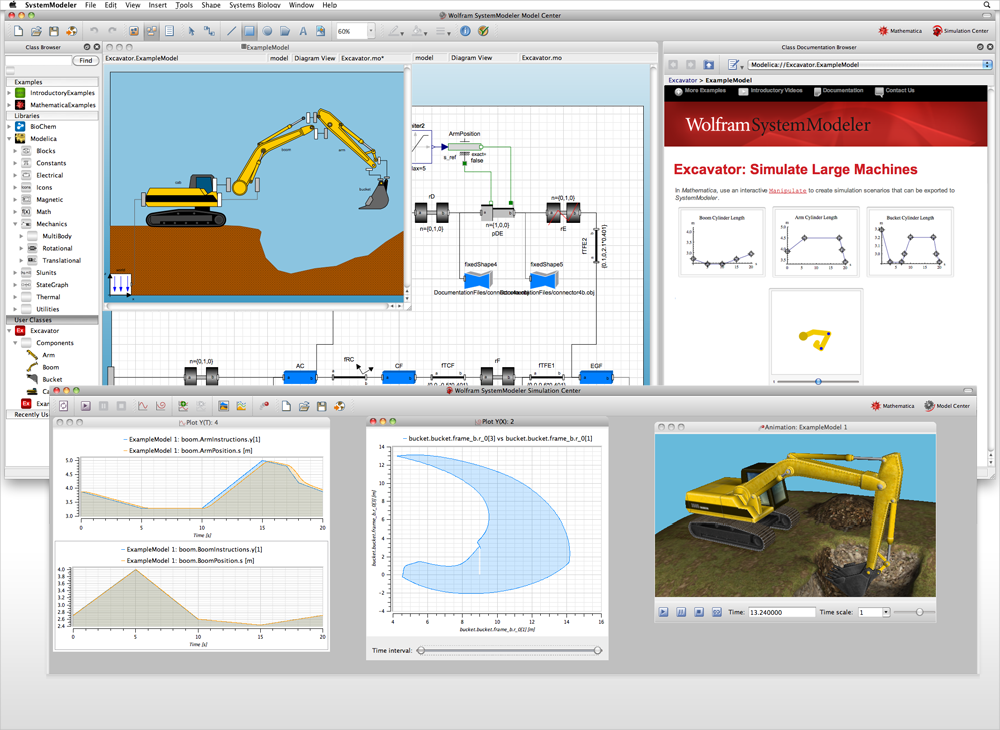Screen dimensions: 1000x730
Task: Adjust the slider under the Manipulate preview
Action: click(x=818, y=381)
